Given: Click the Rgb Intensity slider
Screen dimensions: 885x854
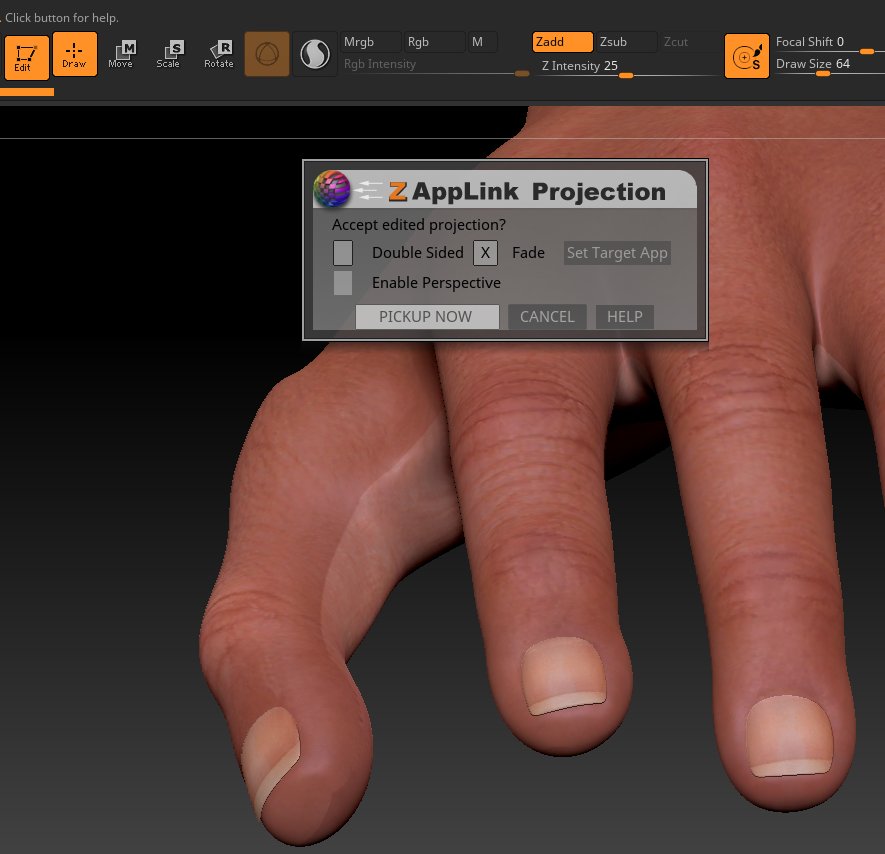Looking at the screenshot, I should (x=435, y=65).
